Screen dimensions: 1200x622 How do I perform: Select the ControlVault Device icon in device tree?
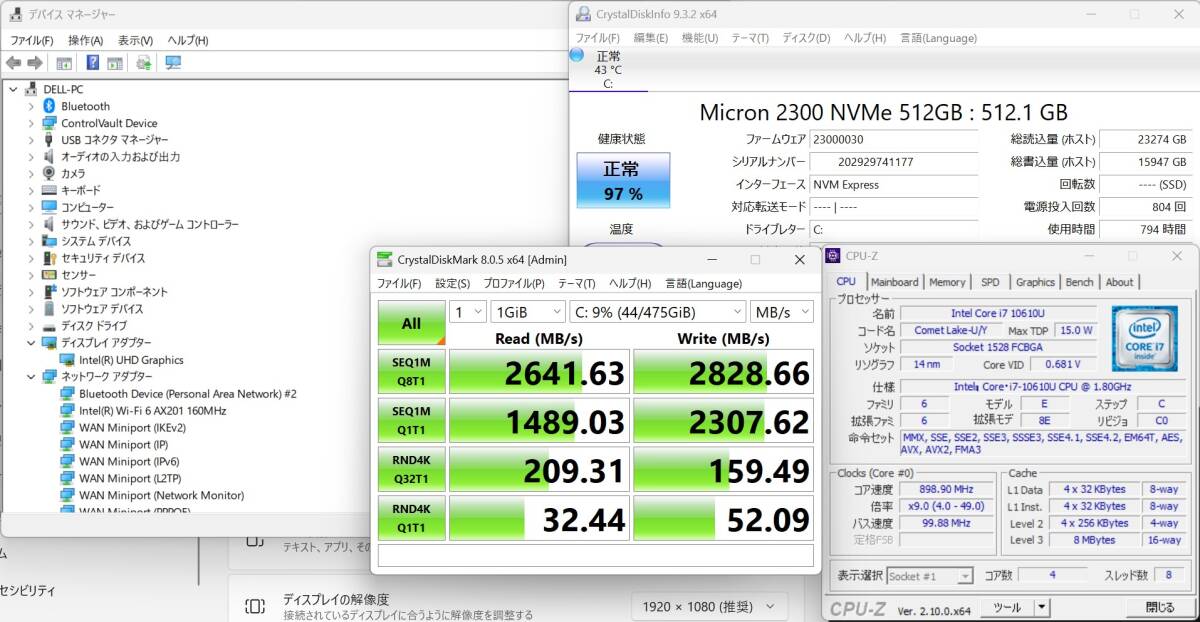[x=49, y=123]
